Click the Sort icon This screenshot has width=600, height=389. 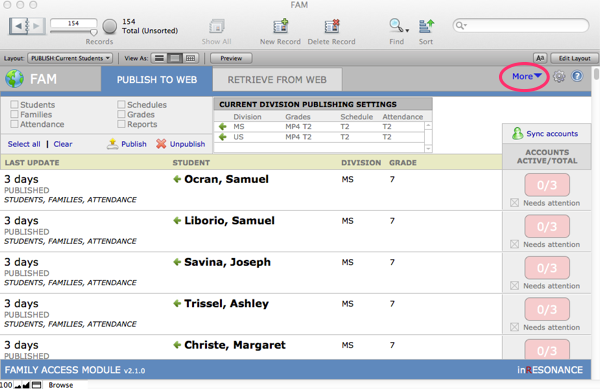pos(426,26)
